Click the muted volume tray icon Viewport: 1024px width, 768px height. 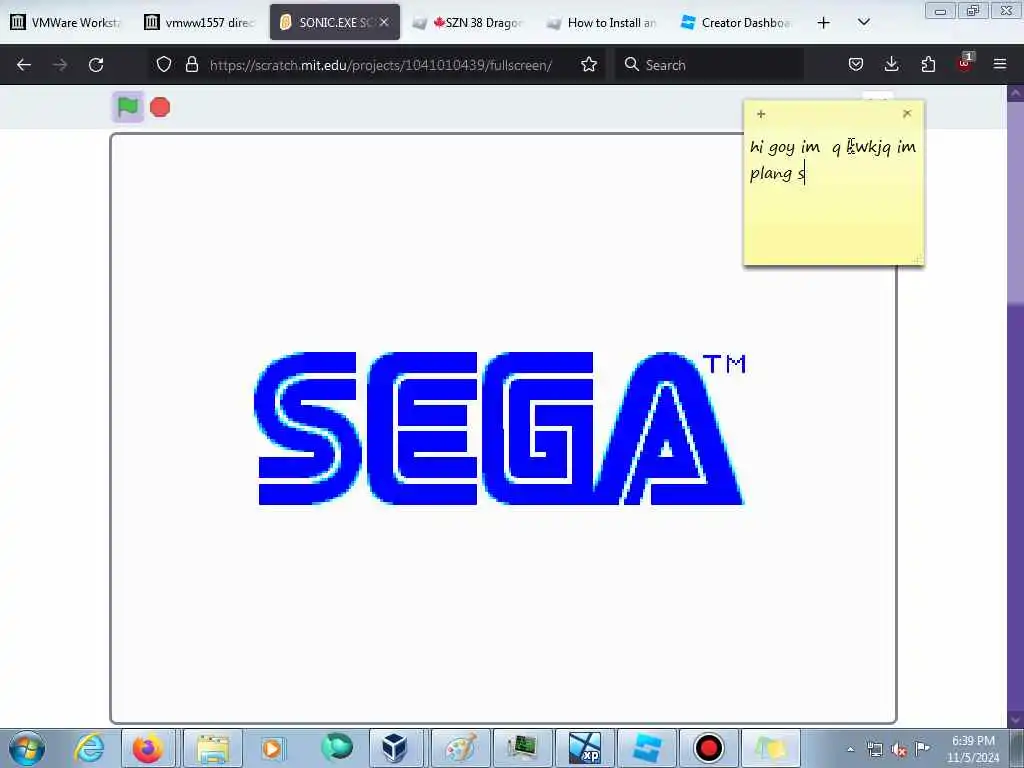point(899,750)
